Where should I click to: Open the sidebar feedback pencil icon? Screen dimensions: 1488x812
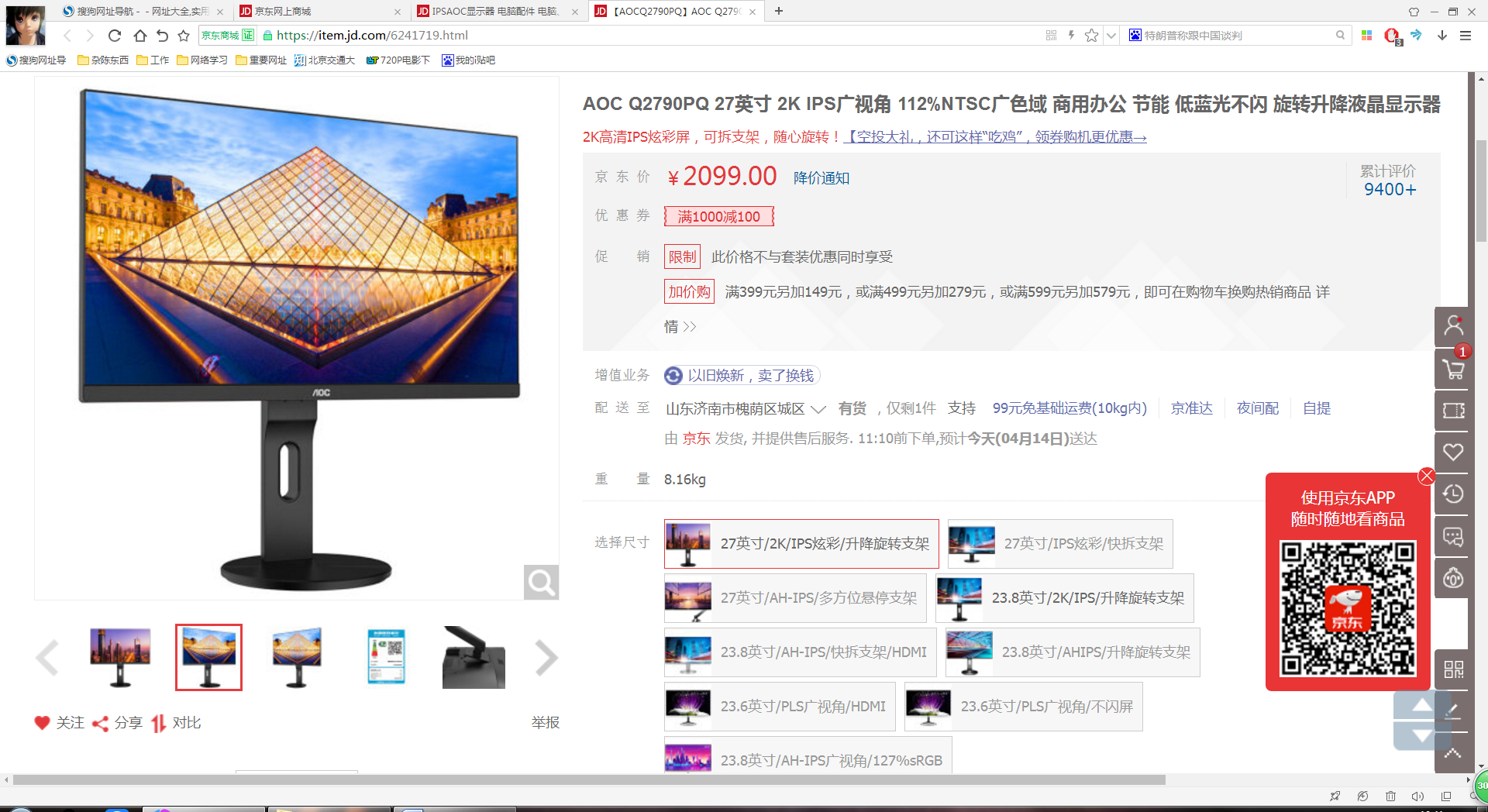click(1453, 710)
